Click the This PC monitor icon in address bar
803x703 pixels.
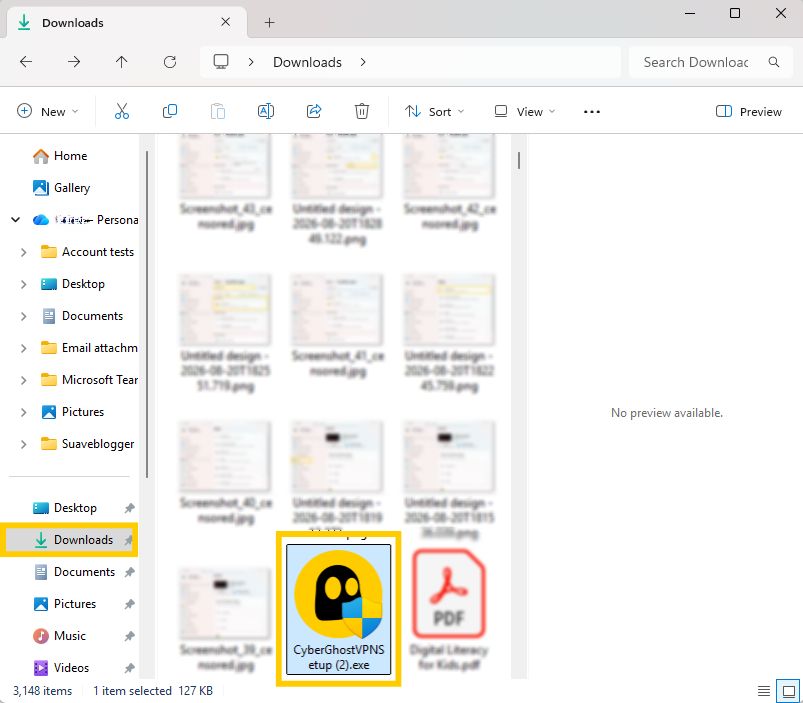221,62
